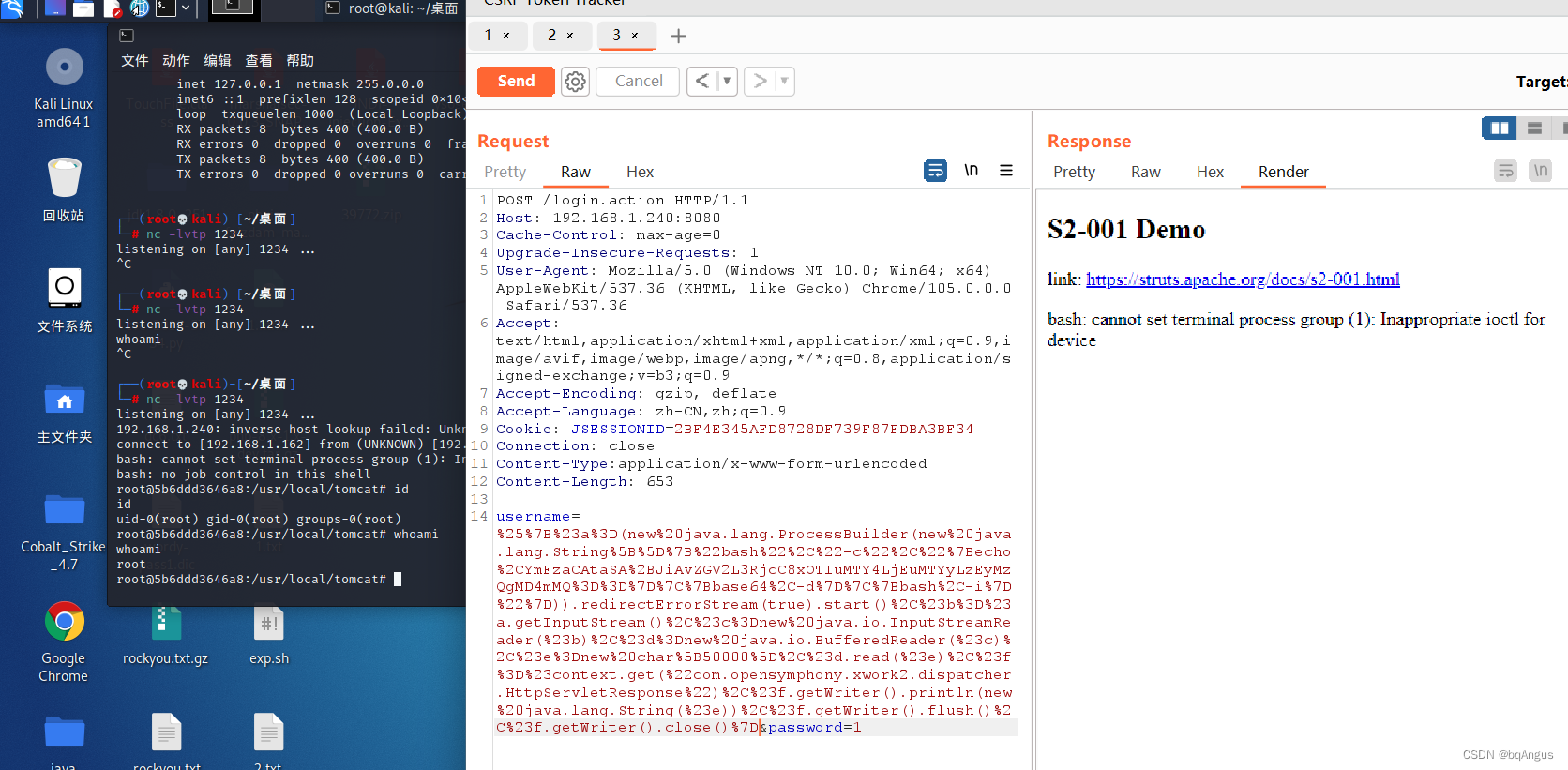
Task: Select top-bottom layout view
Action: [1534, 128]
